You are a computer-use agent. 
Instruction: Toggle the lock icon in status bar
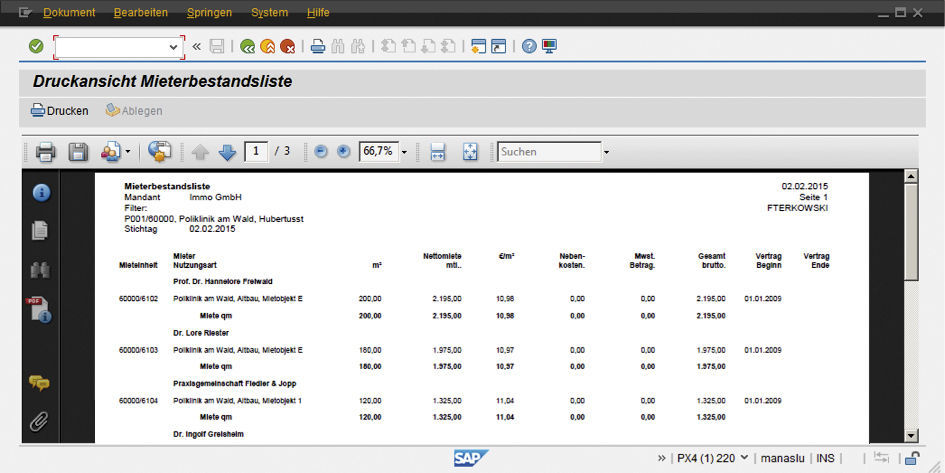tap(912, 458)
